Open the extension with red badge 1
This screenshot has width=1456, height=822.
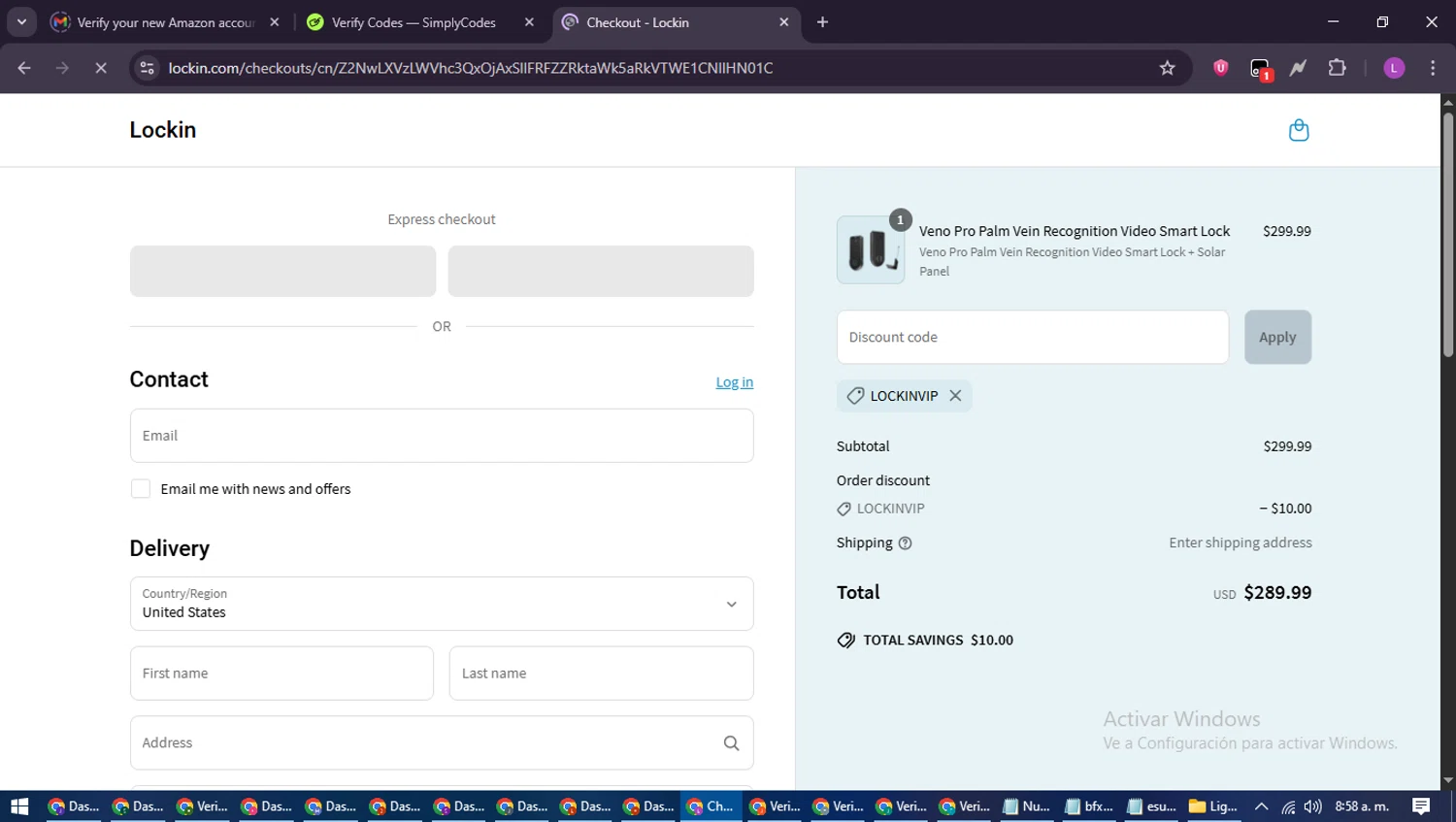(x=1260, y=68)
